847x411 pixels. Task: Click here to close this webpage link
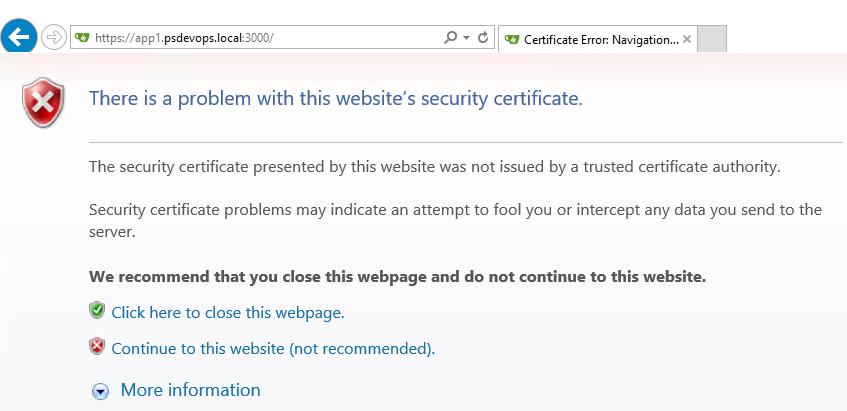(x=227, y=312)
